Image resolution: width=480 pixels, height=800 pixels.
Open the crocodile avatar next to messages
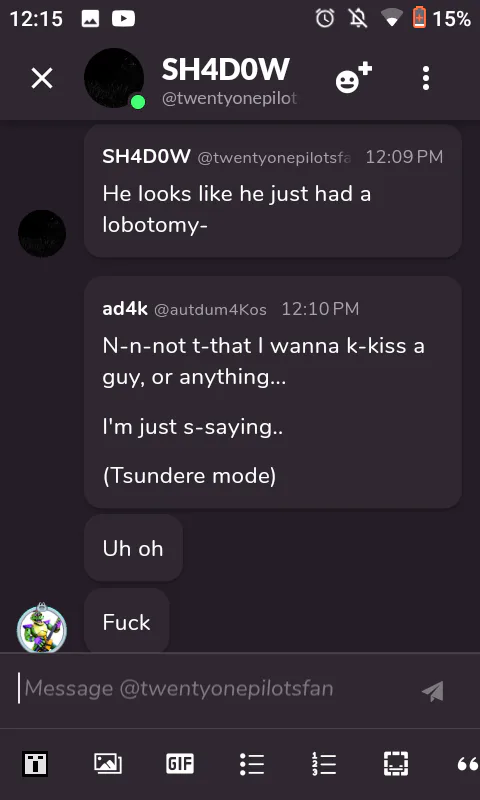[x=42, y=628]
